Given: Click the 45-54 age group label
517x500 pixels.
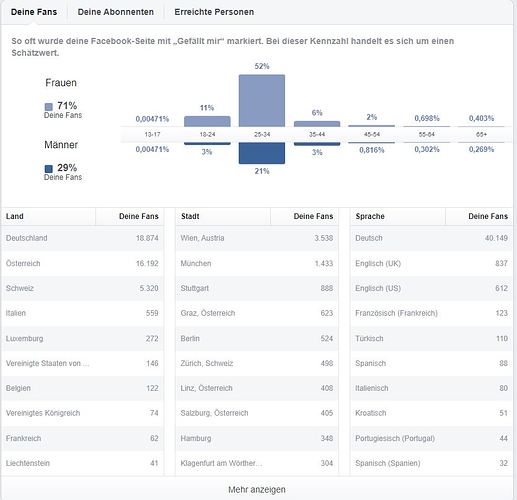Looking at the screenshot, I should pyautogui.click(x=371, y=135).
